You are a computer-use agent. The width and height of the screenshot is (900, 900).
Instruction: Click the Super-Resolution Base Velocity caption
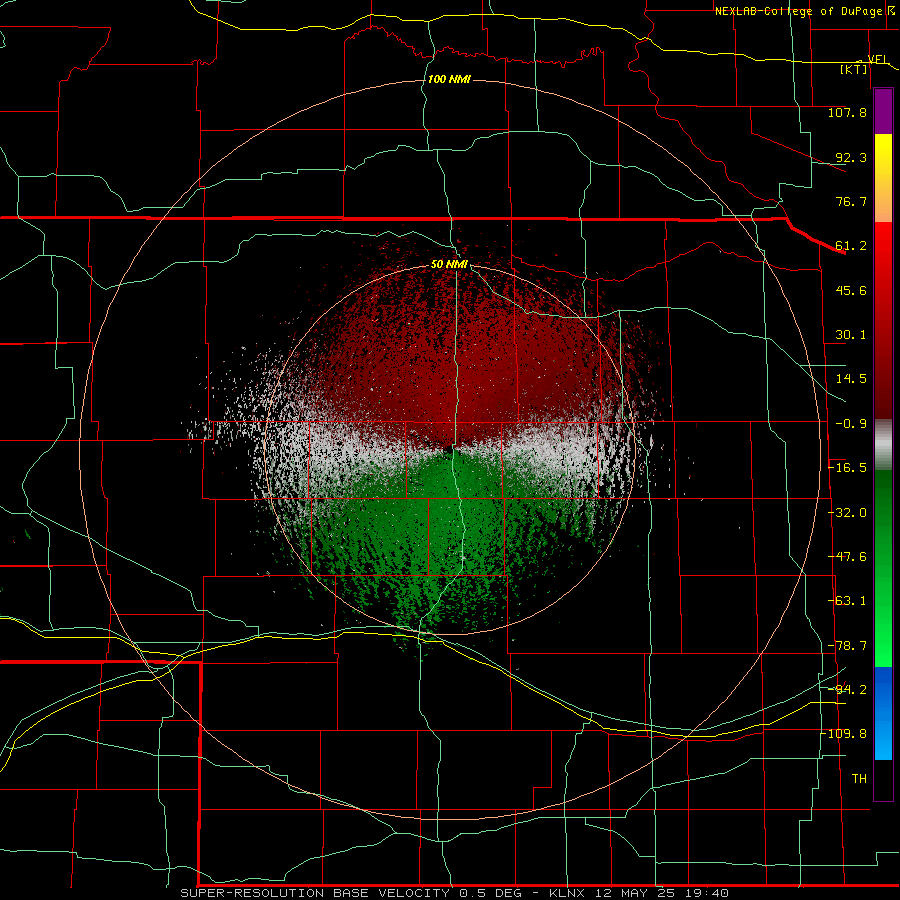click(x=455, y=893)
